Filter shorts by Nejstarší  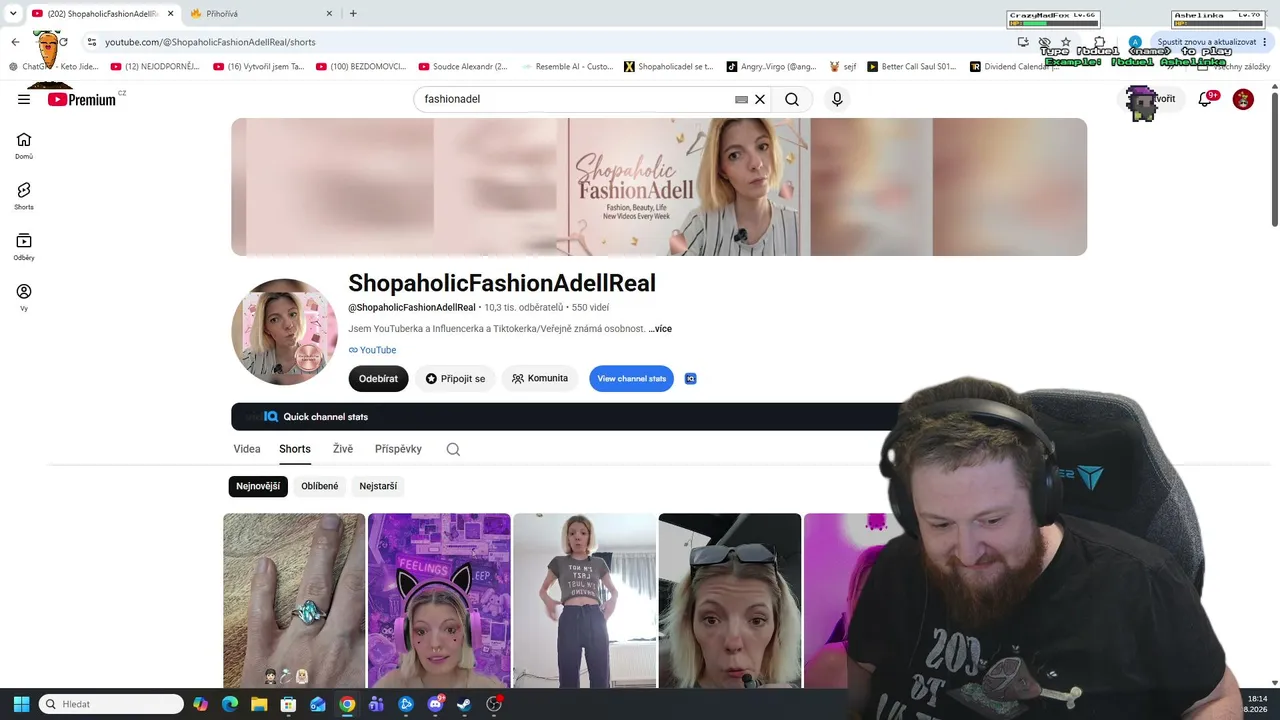point(378,486)
